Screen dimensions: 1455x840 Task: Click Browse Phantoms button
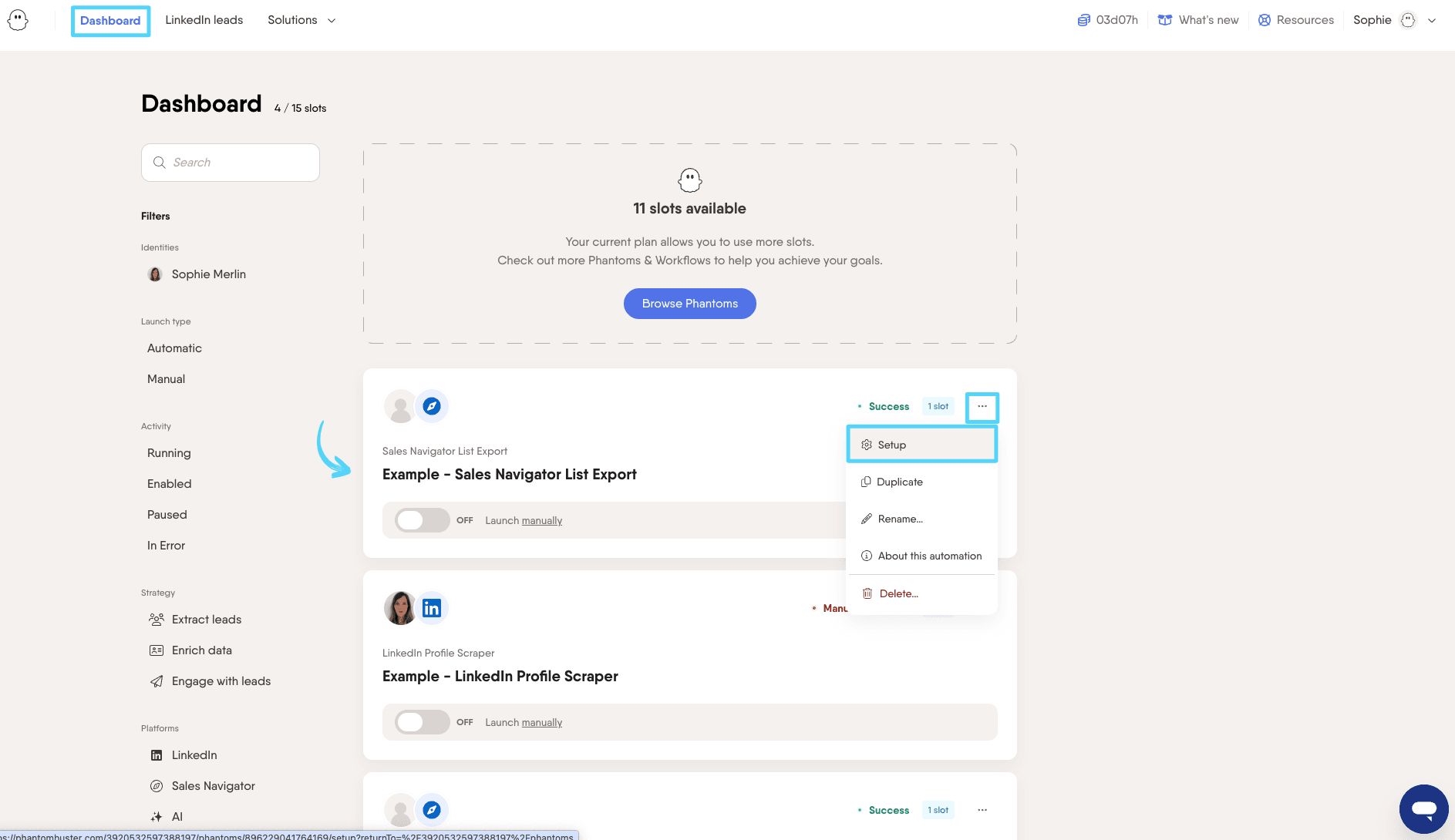coord(690,304)
